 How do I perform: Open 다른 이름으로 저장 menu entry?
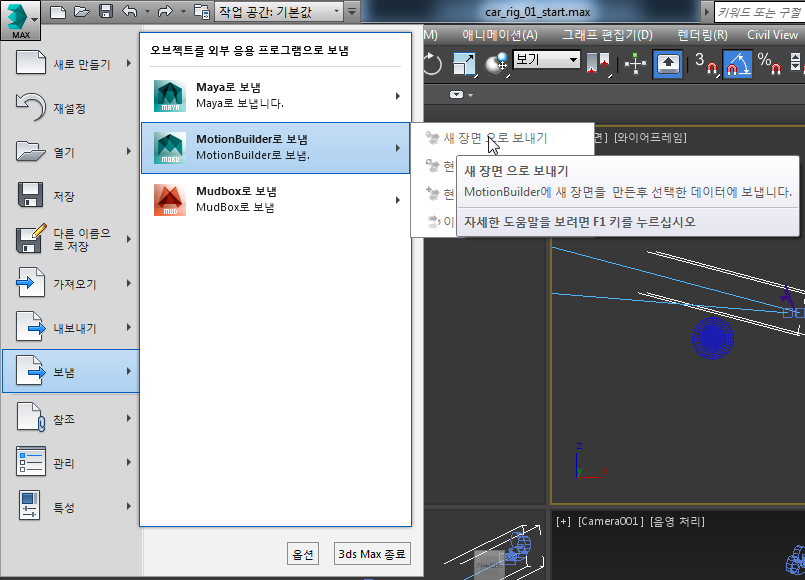(71, 240)
